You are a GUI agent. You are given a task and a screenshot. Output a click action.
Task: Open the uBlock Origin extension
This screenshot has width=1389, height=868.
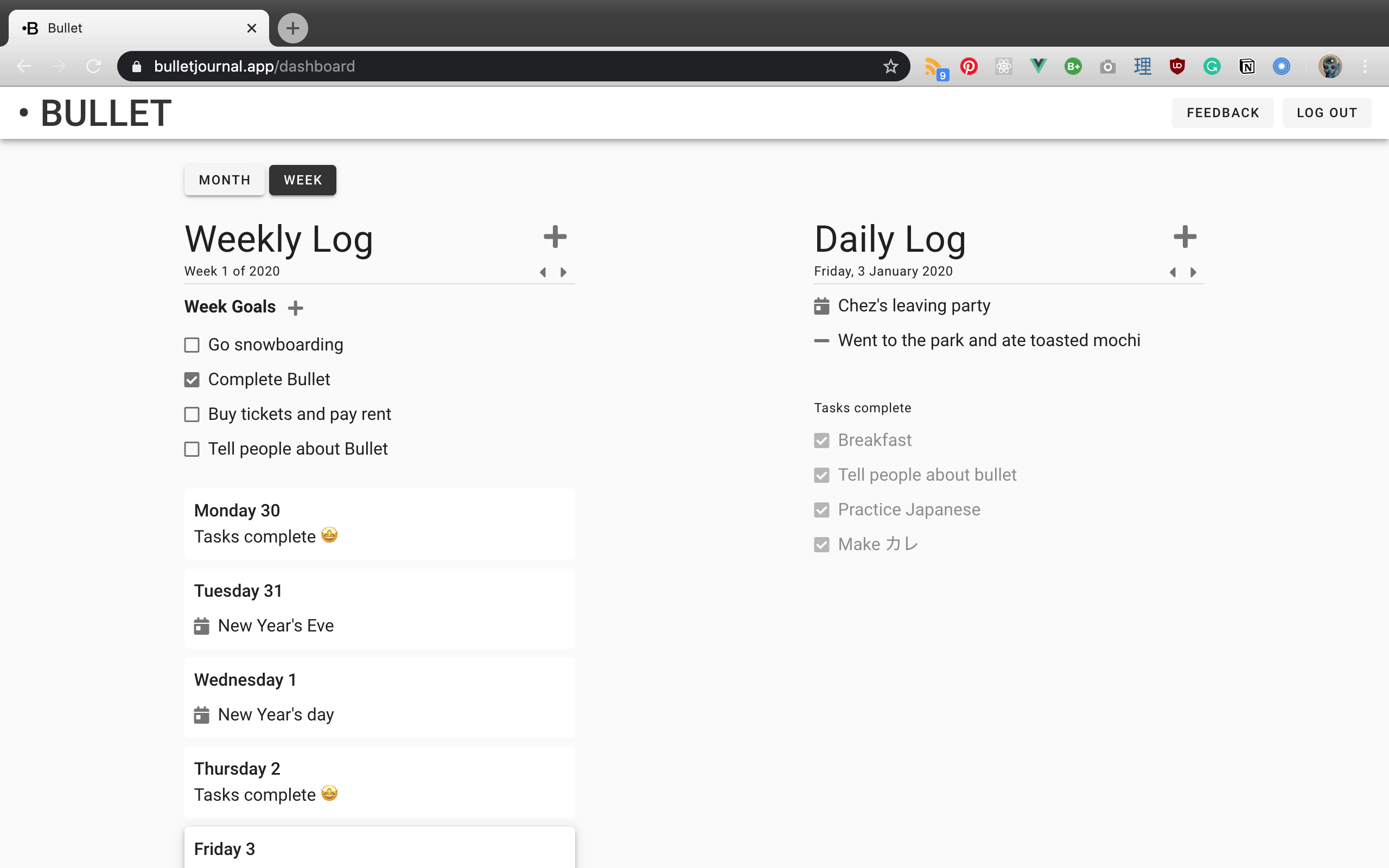point(1177,66)
